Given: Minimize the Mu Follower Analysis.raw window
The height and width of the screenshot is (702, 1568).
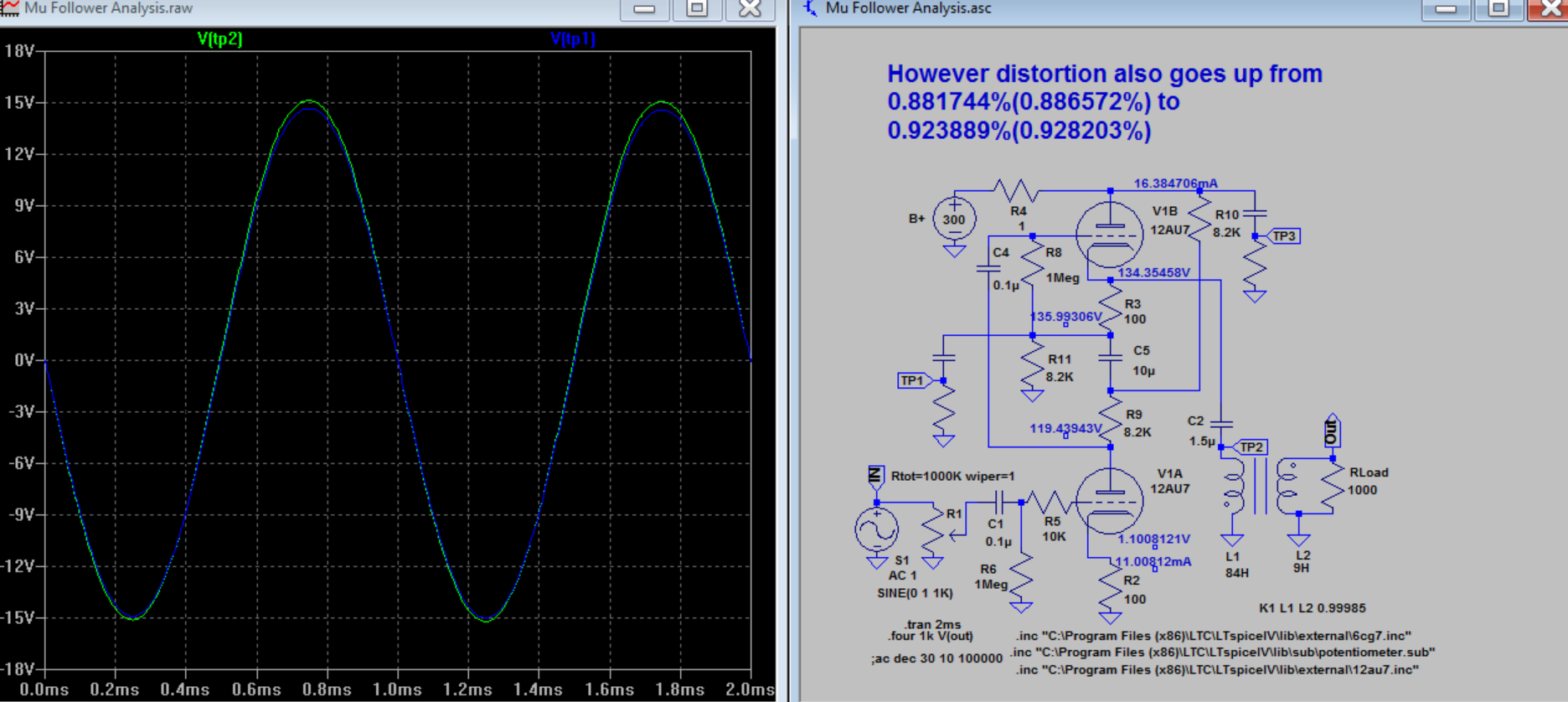Looking at the screenshot, I should click(x=644, y=8).
